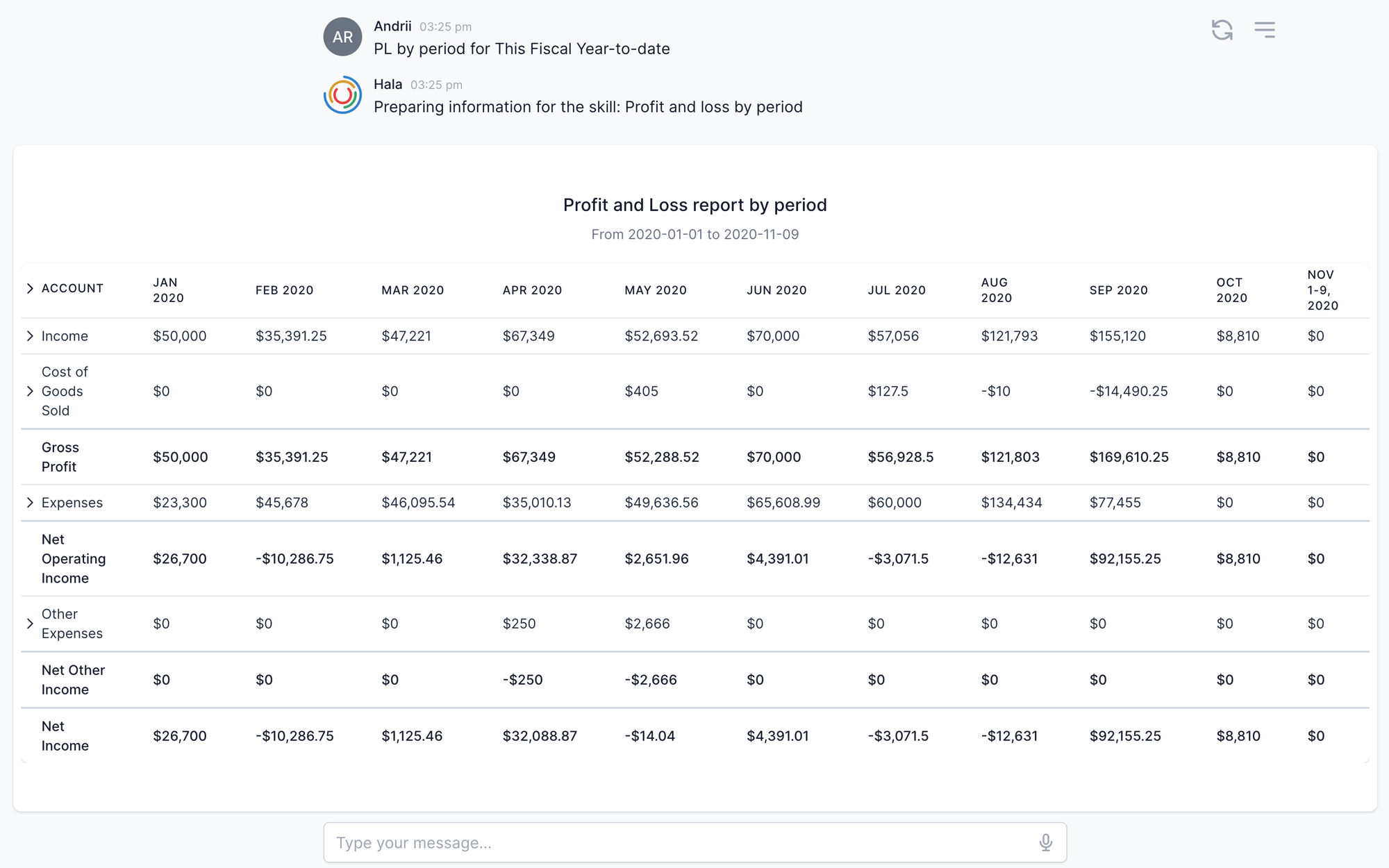Select the Net Income row label

(x=65, y=736)
